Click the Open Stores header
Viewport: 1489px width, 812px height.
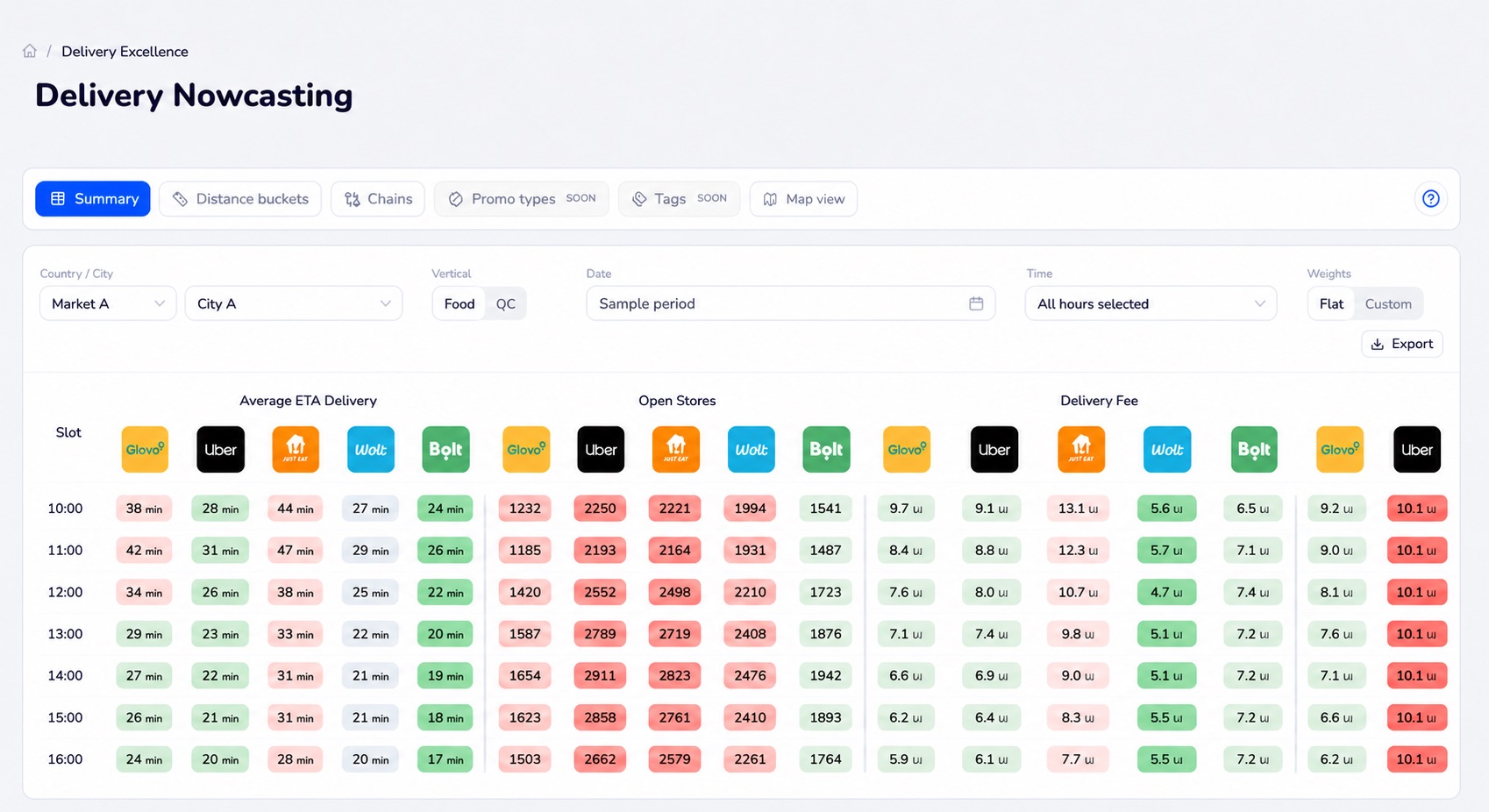pyautogui.click(x=677, y=401)
